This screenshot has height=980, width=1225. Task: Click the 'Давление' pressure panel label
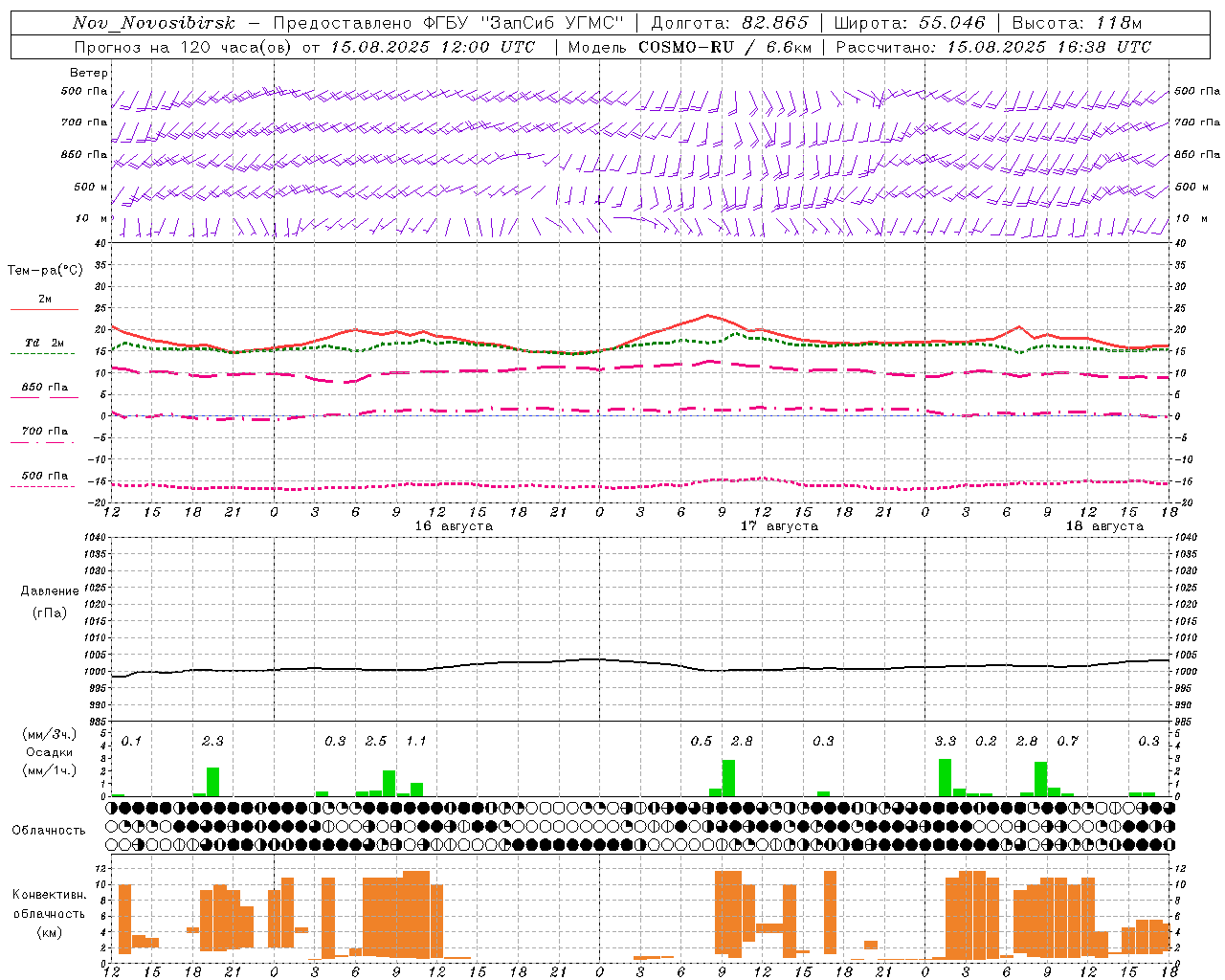tap(49, 591)
